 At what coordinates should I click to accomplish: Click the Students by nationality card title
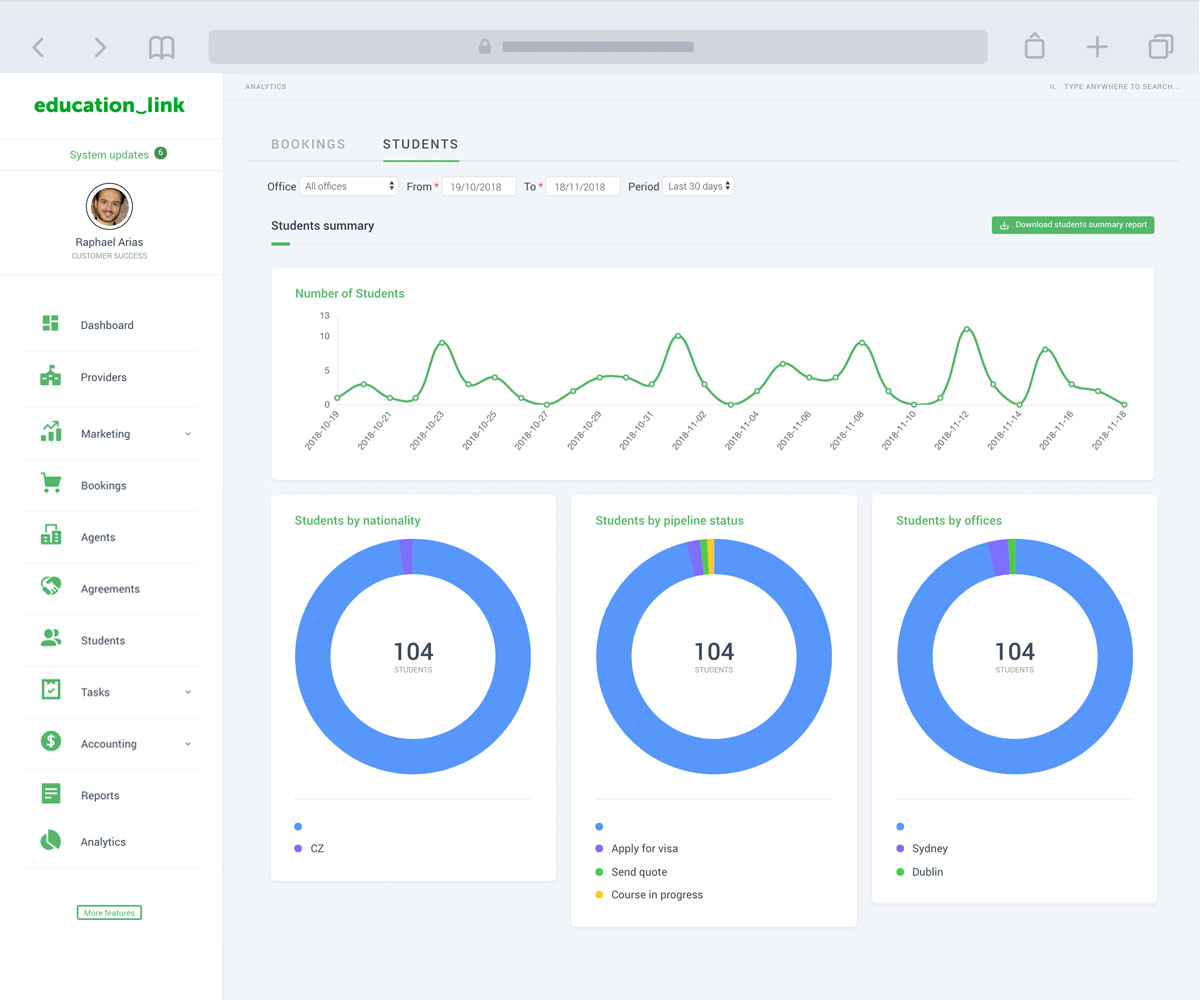pos(357,521)
